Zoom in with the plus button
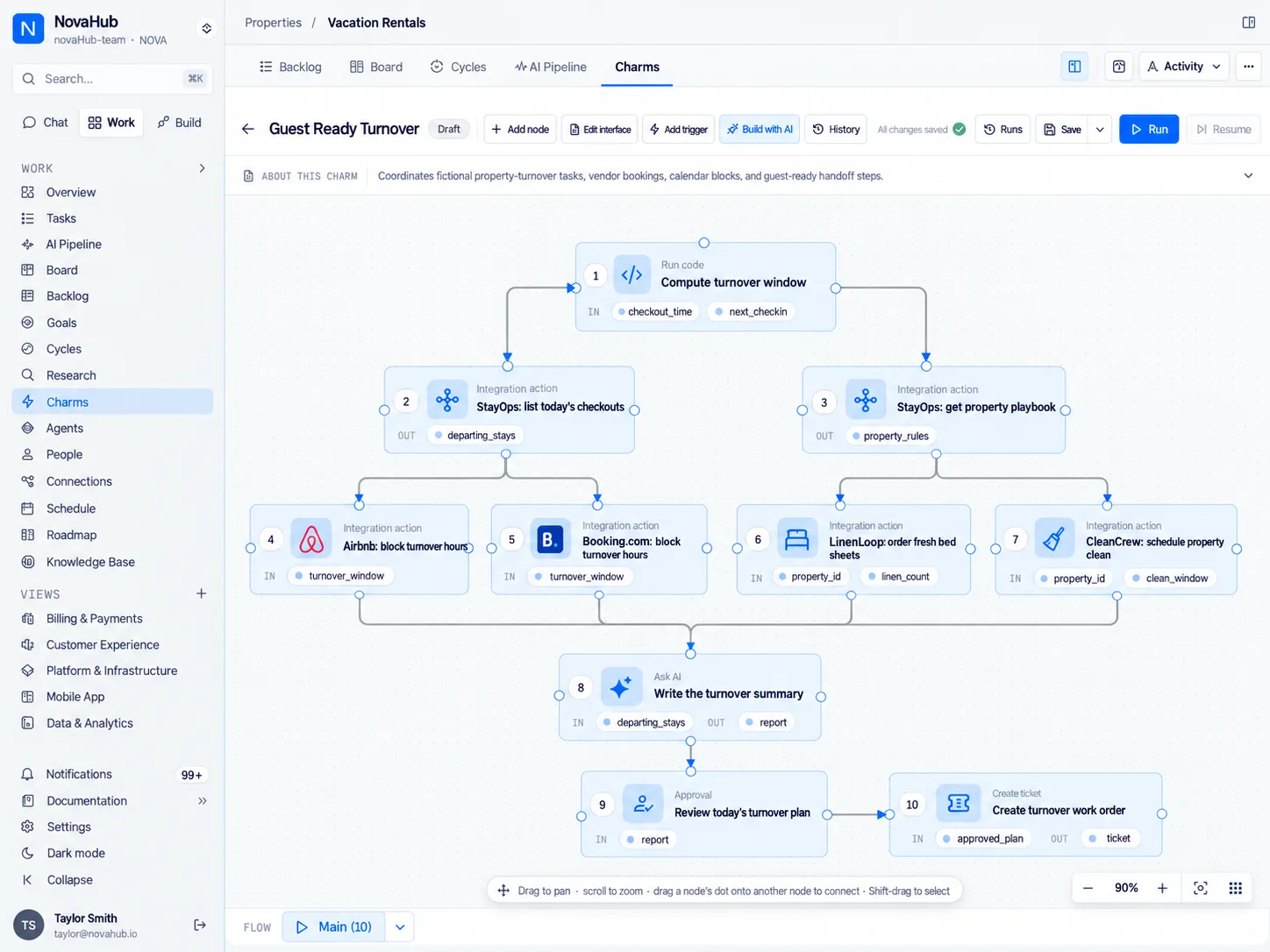 (x=1162, y=888)
